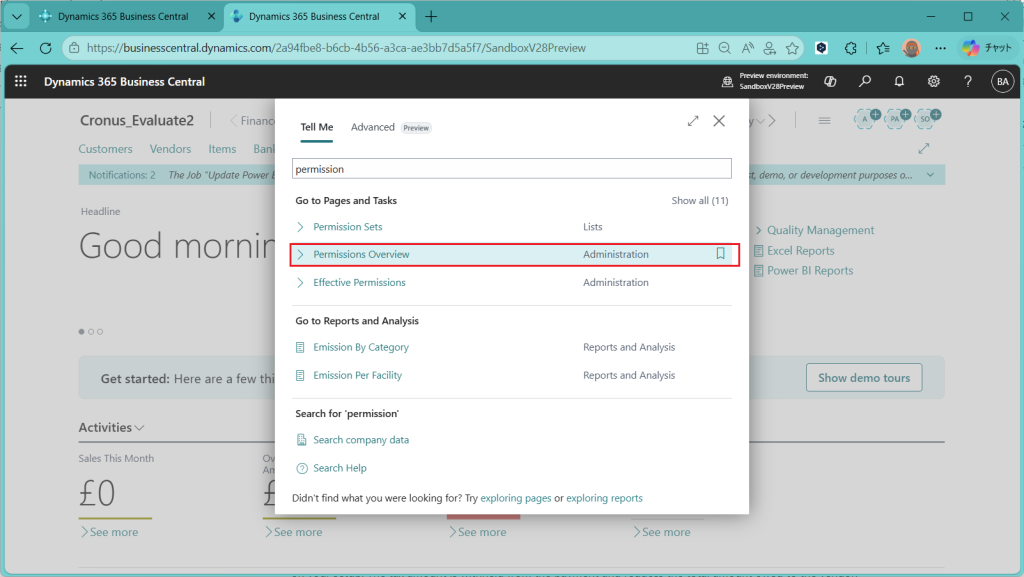Open the BA user account avatar
1024x577 pixels.
click(x=1002, y=82)
